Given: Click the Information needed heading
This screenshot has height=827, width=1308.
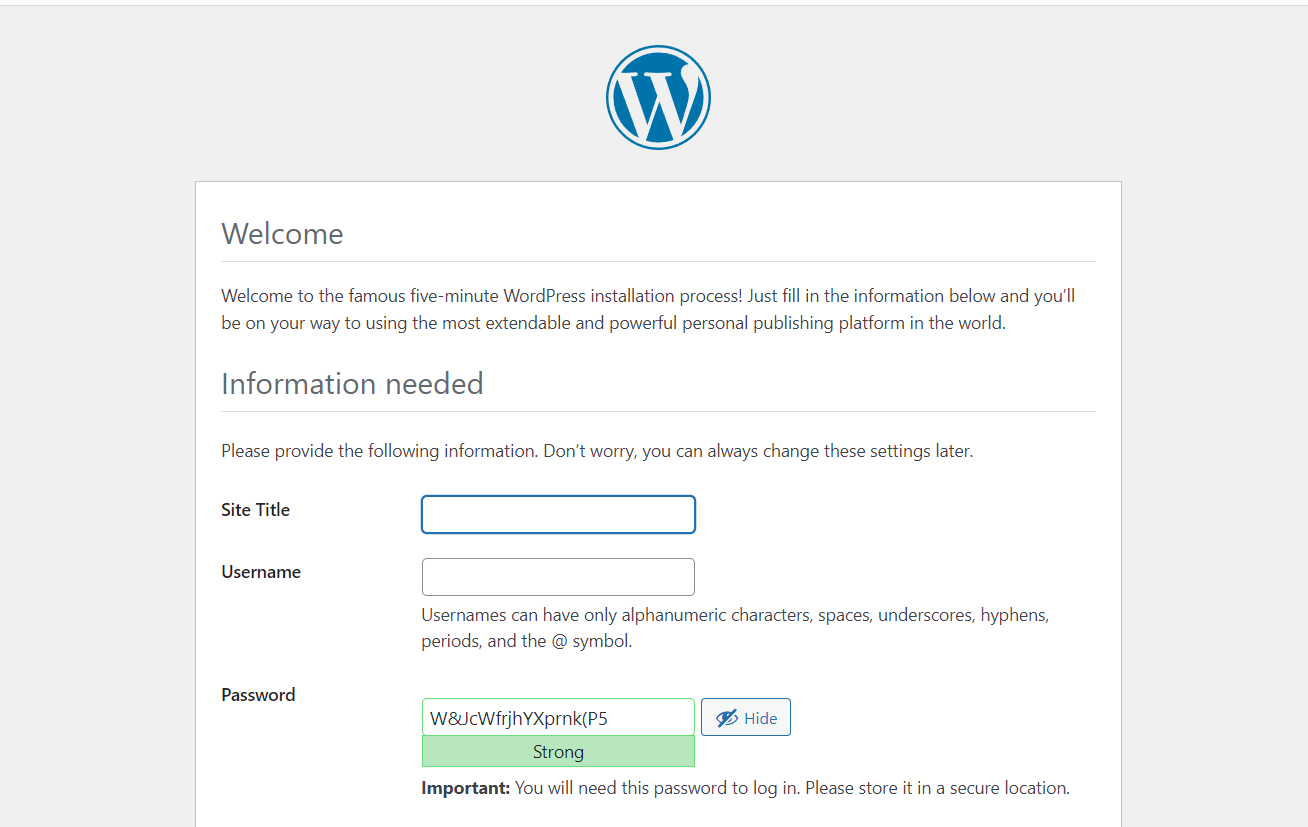Looking at the screenshot, I should [x=352, y=384].
